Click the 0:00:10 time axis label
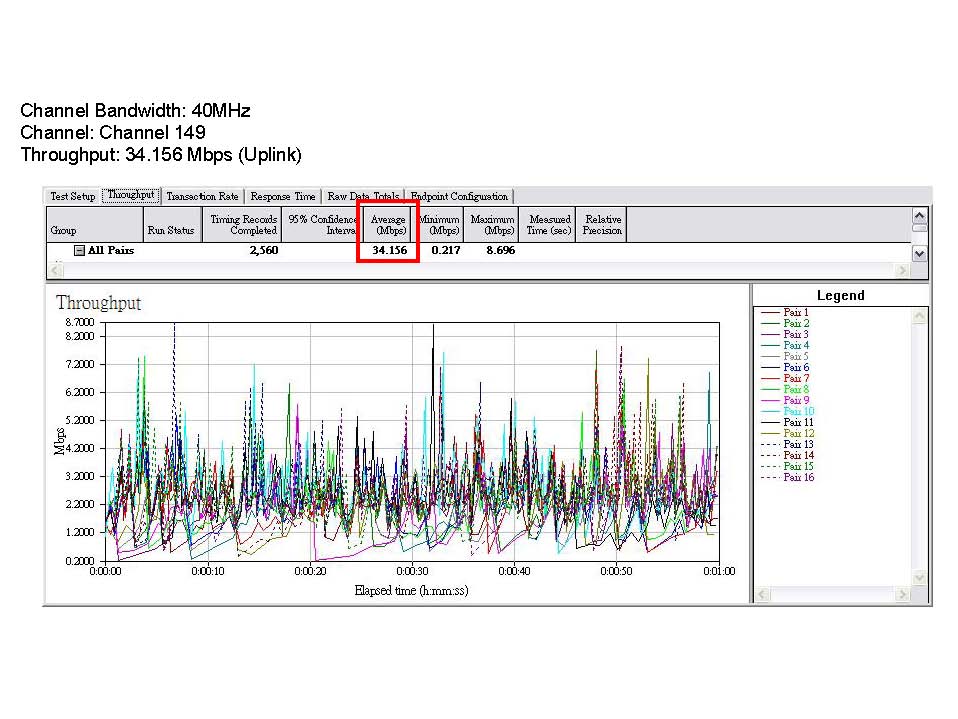The width and height of the screenshot is (958, 719). click(208, 571)
